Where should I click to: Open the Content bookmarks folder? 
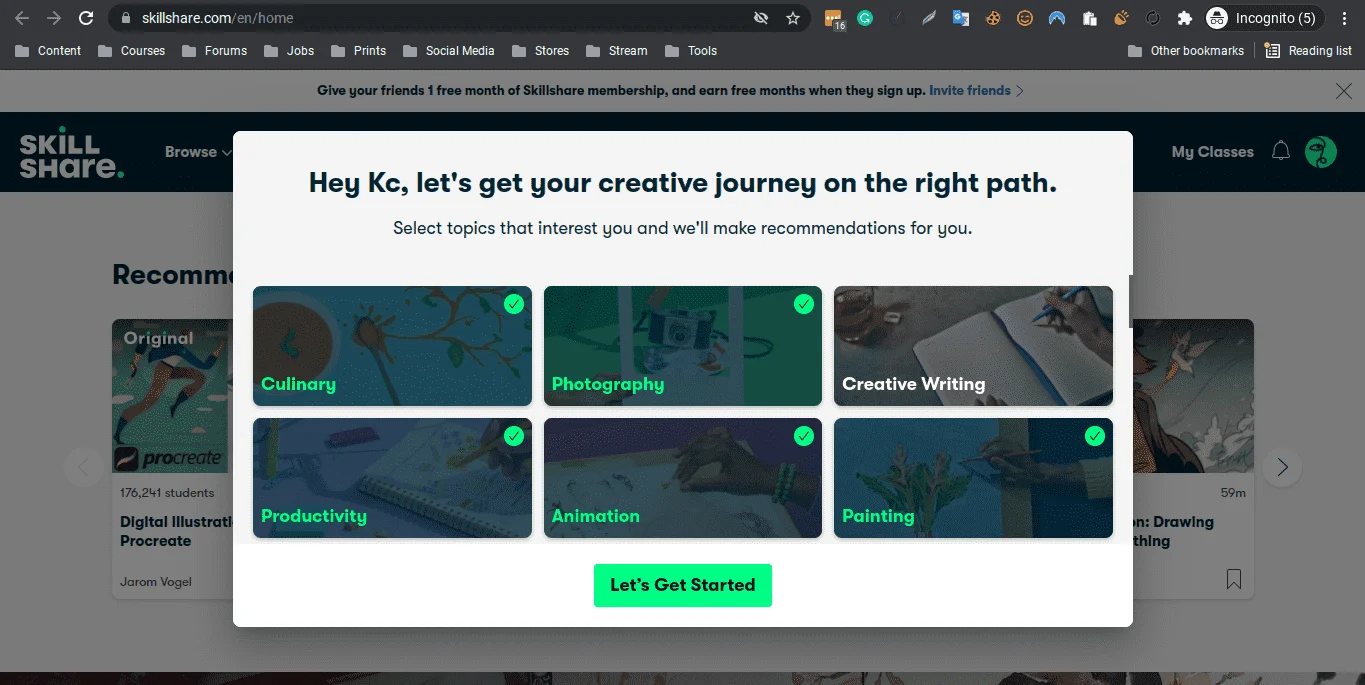(49, 50)
